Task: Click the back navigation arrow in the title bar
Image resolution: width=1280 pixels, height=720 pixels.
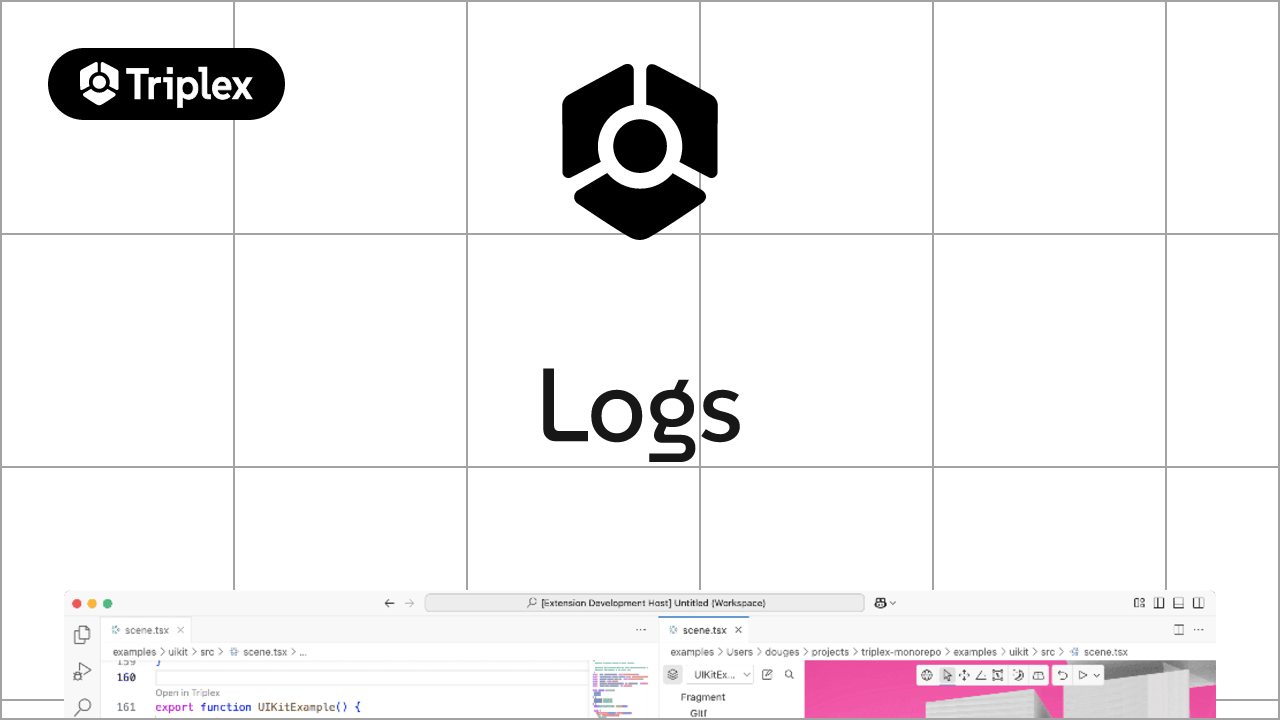Action: click(x=389, y=603)
